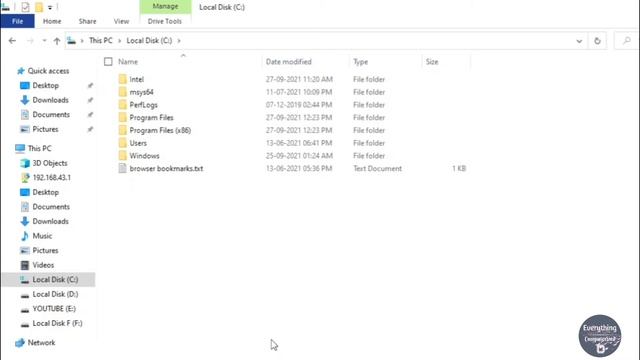Click New folder quick access toolbar icon
This screenshot has width=640, height=360.
[x=39, y=7]
